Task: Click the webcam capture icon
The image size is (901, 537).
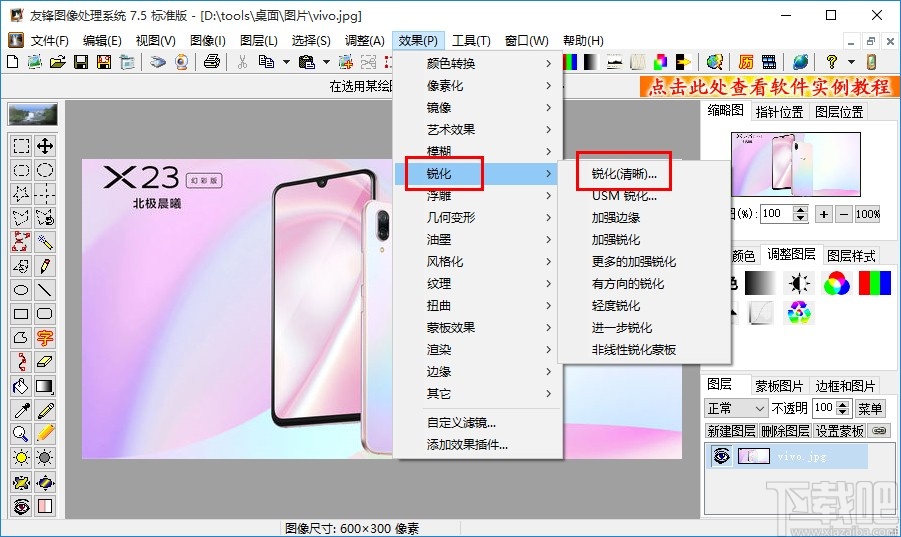Action: [x=182, y=61]
